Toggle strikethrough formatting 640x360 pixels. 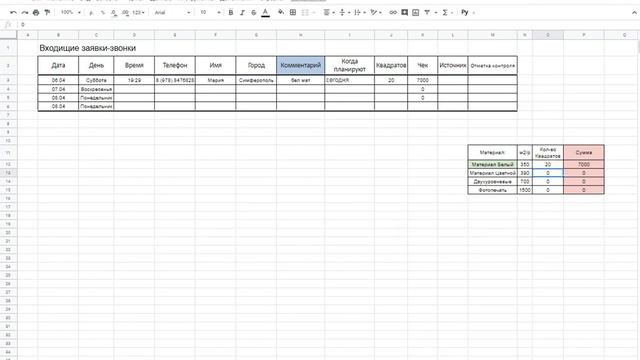(253, 13)
